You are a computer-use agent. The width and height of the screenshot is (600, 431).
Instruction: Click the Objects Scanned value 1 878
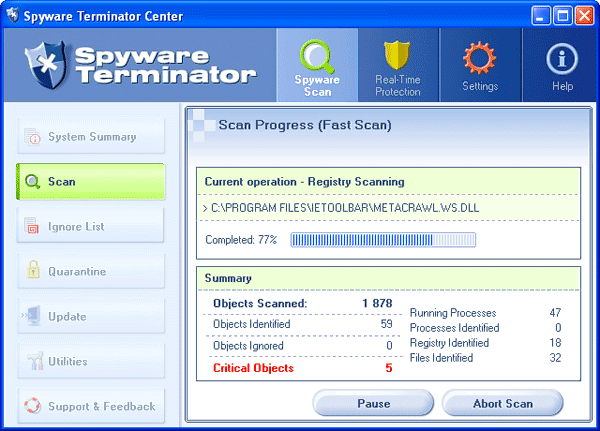377,304
